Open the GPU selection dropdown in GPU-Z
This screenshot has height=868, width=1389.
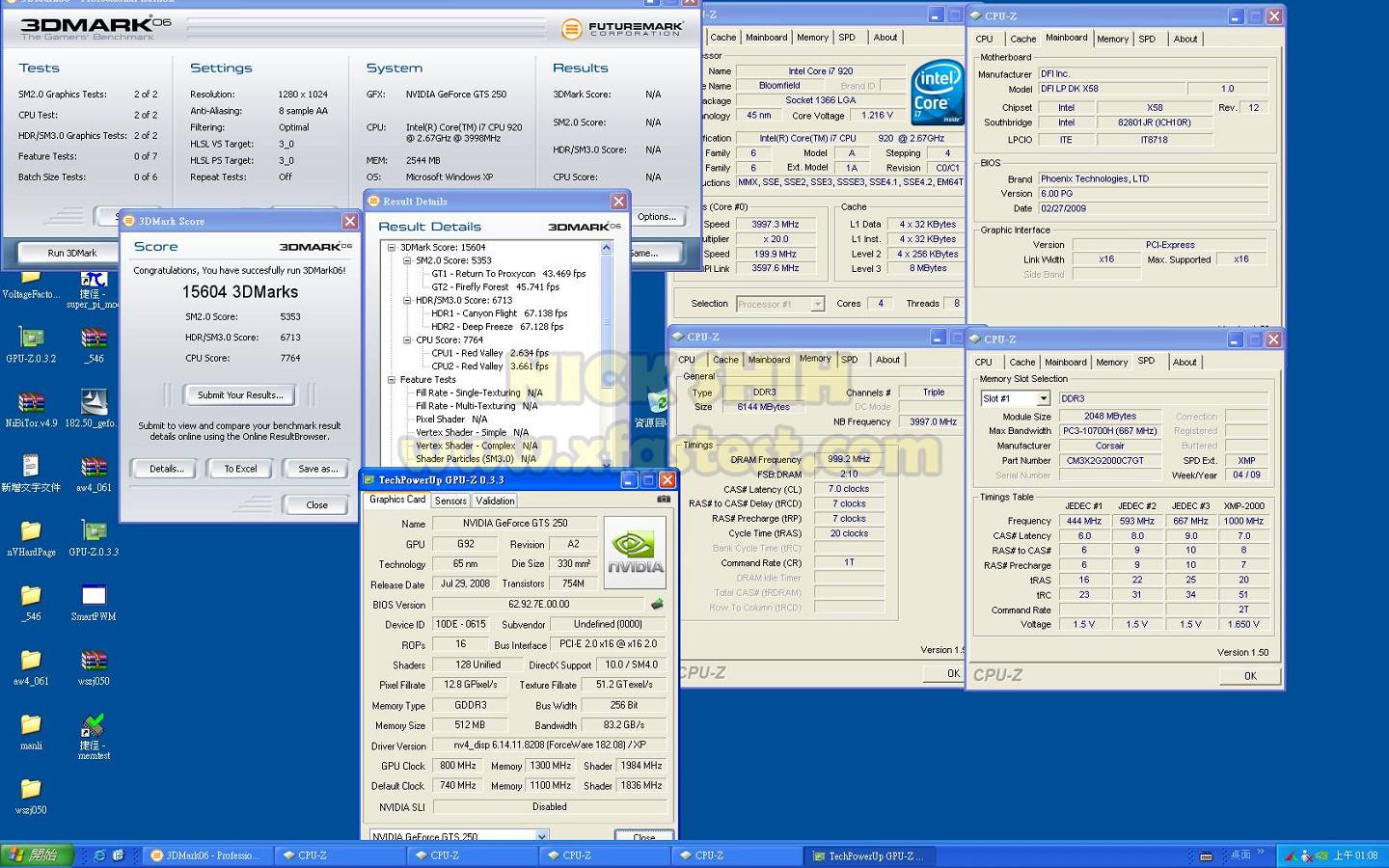[x=541, y=836]
